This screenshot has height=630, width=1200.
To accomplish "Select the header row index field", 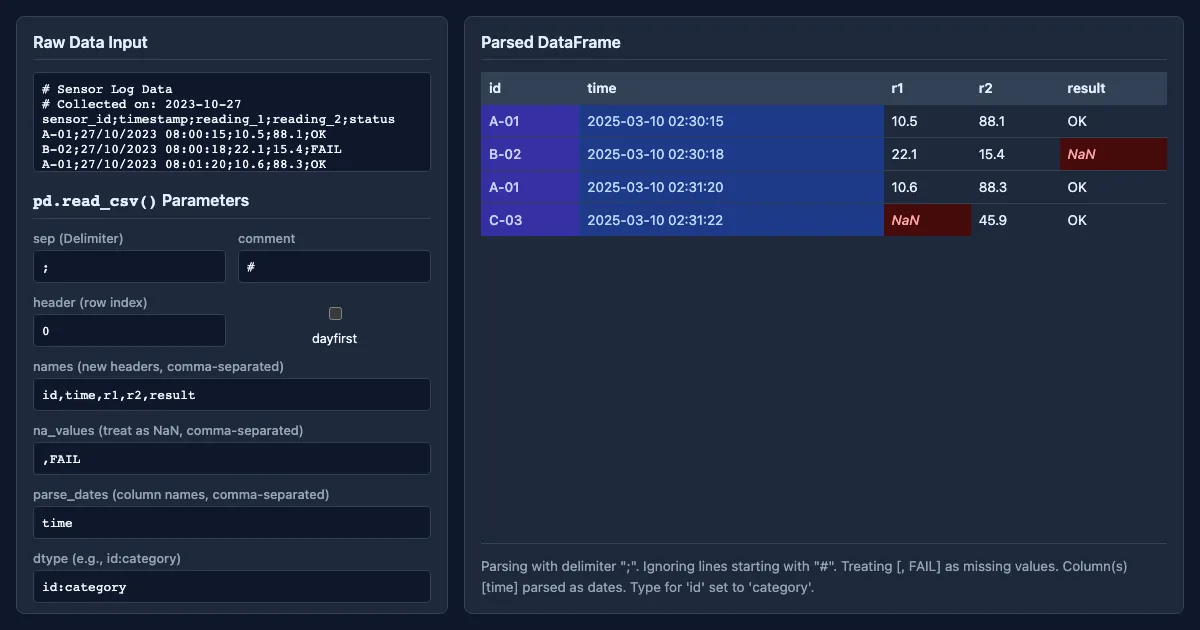I will [129, 331].
